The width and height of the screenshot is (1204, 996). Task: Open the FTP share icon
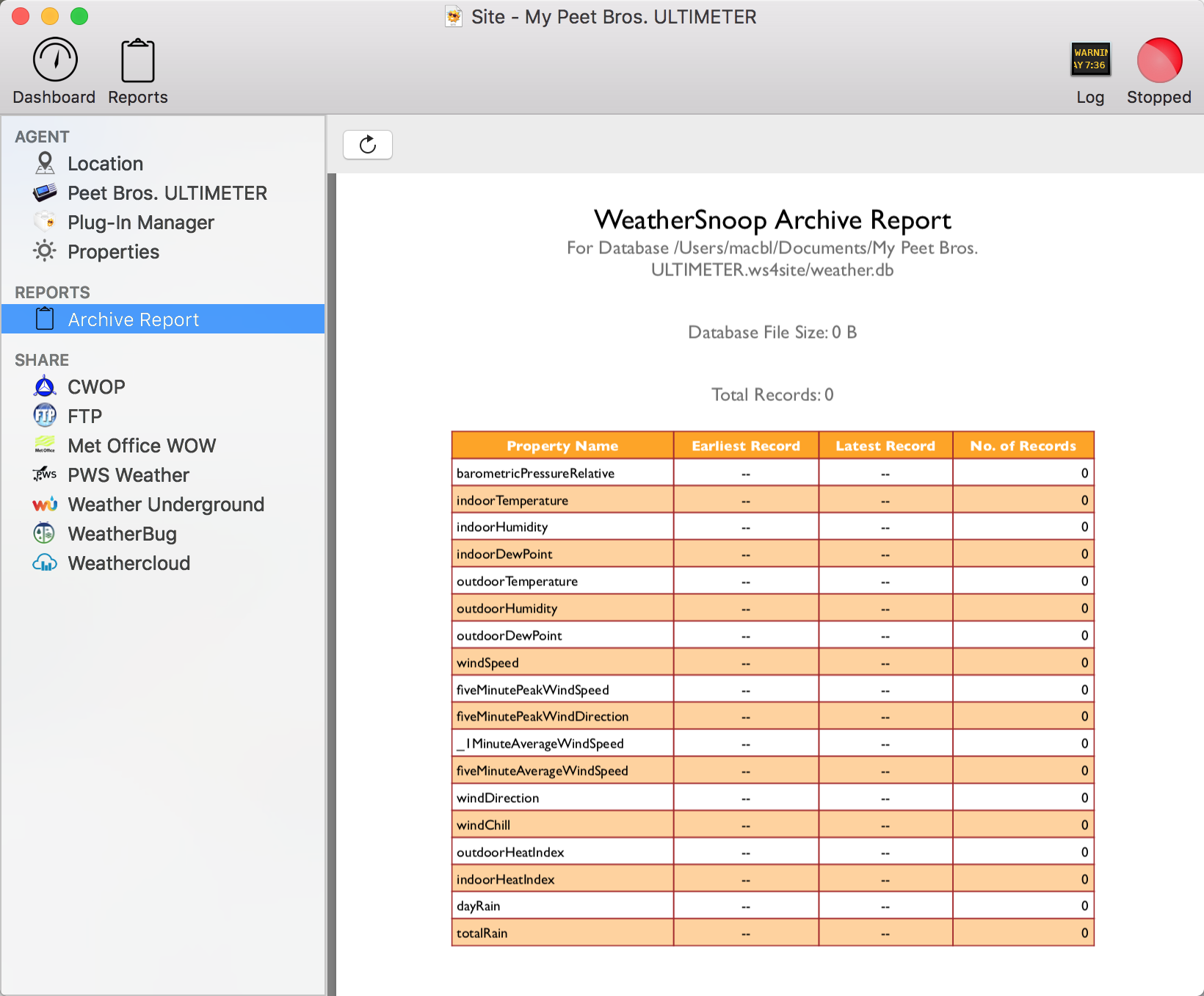click(45, 416)
